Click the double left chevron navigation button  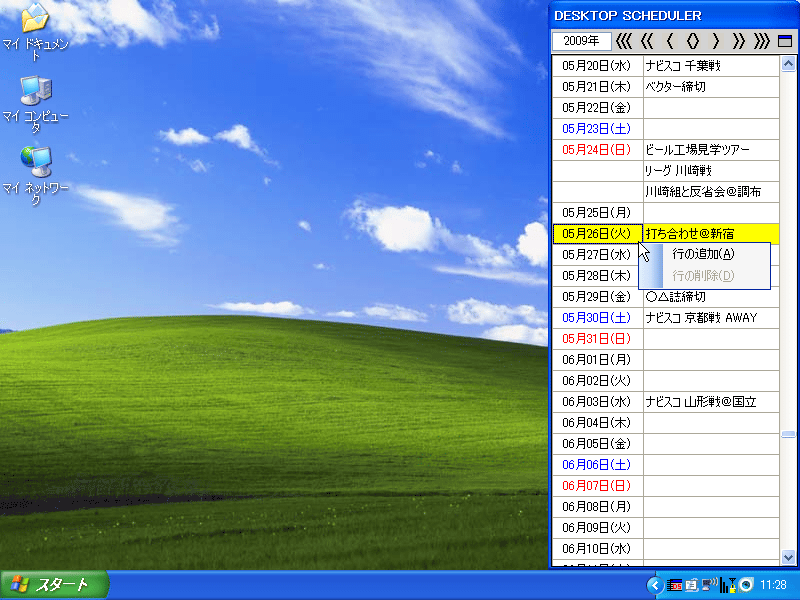pos(646,41)
